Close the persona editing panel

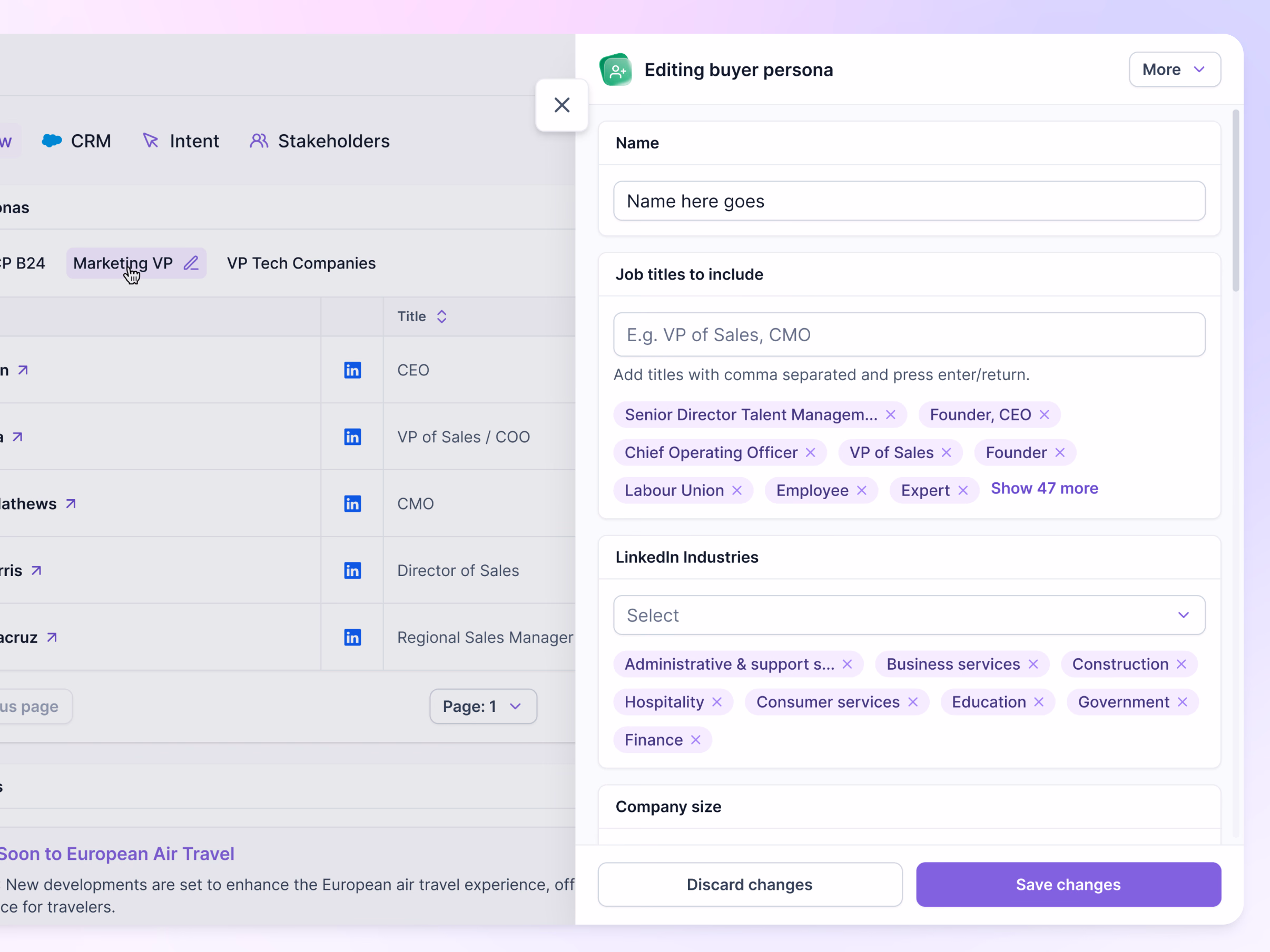tap(562, 105)
